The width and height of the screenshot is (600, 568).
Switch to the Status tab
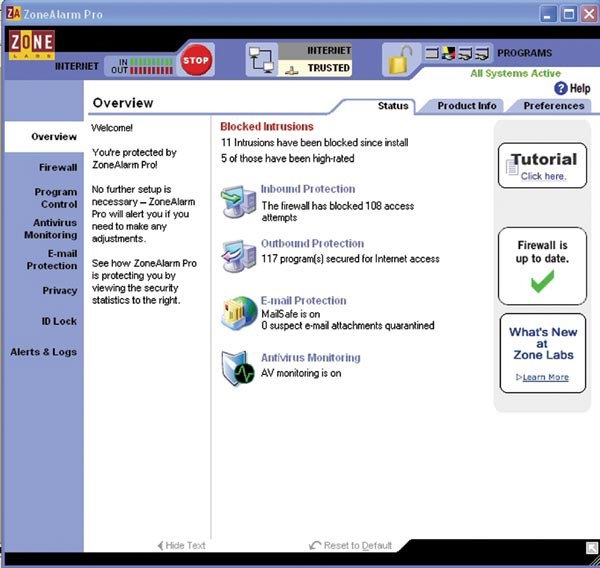(393, 106)
